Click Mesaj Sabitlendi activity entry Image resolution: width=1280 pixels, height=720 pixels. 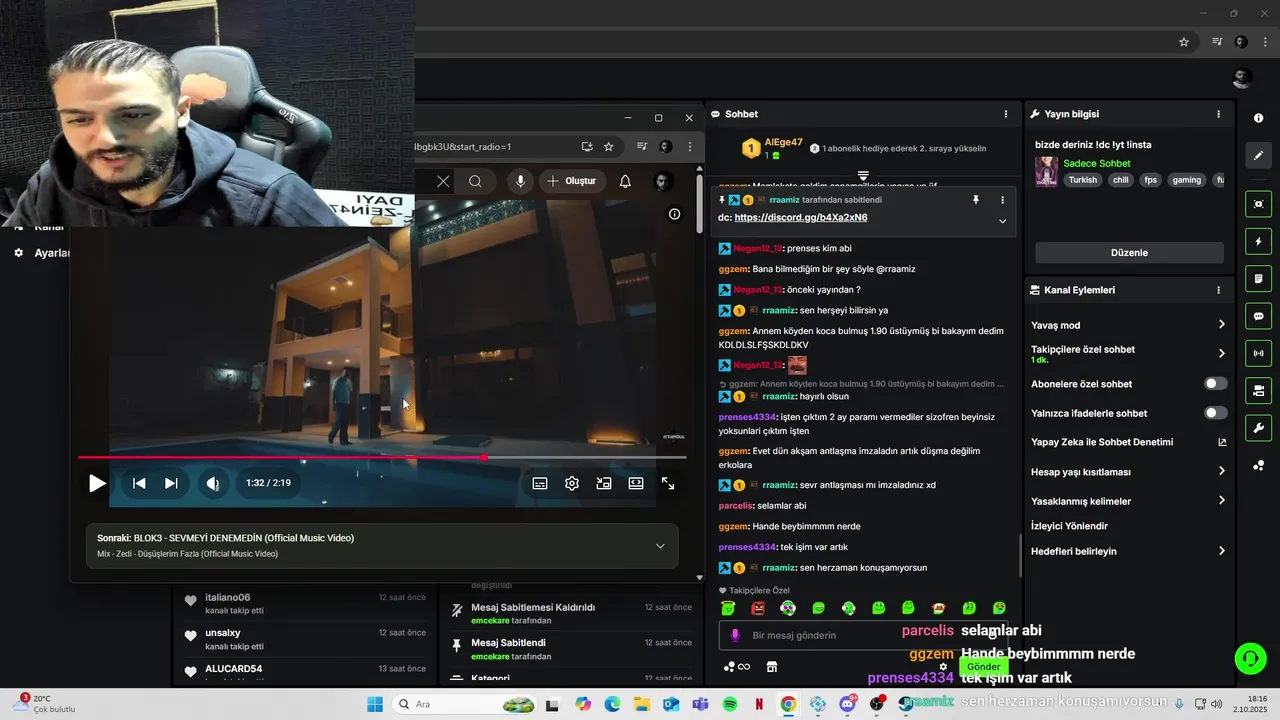508,642
